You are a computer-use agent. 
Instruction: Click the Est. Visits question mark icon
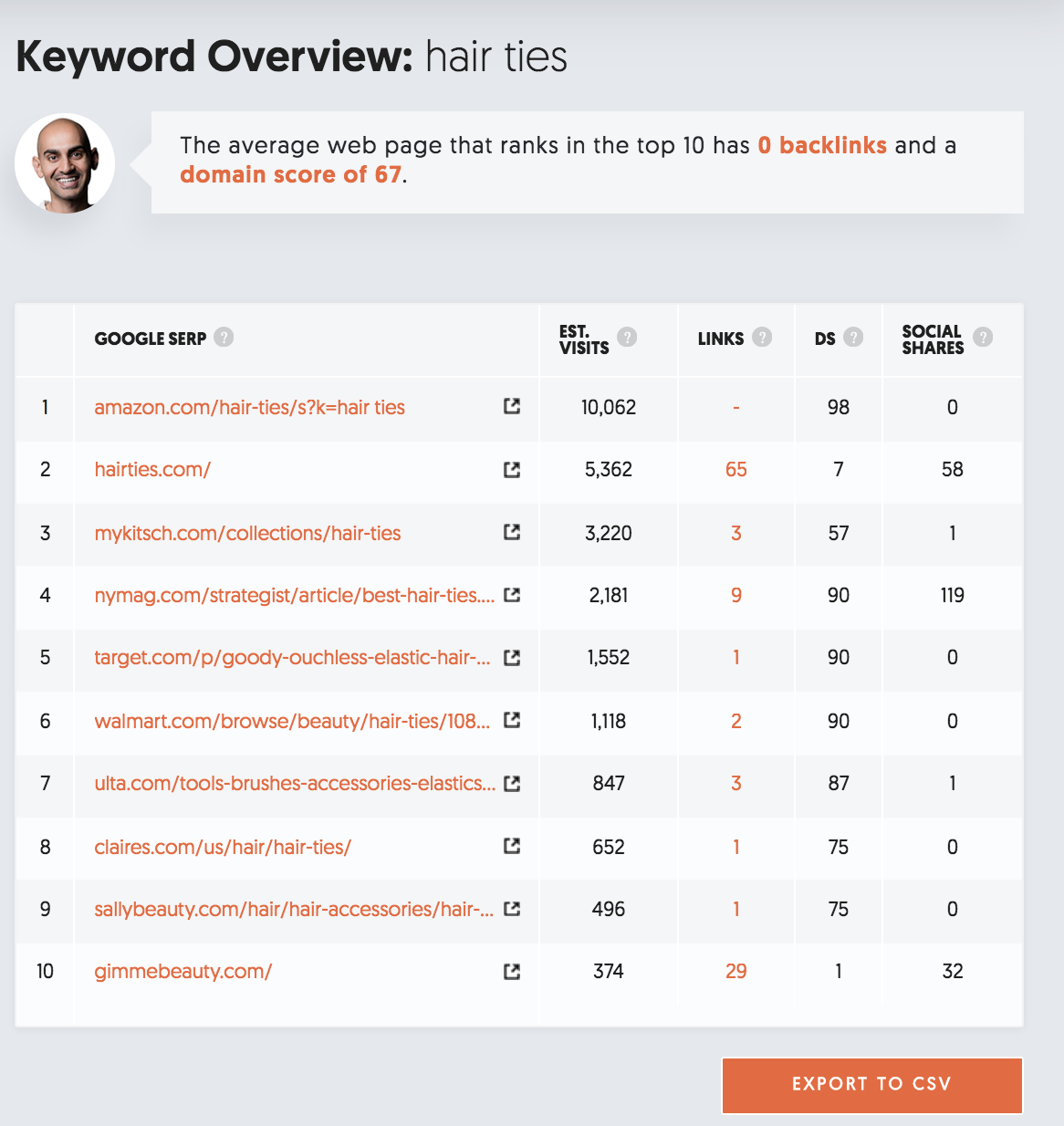point(627,337)
